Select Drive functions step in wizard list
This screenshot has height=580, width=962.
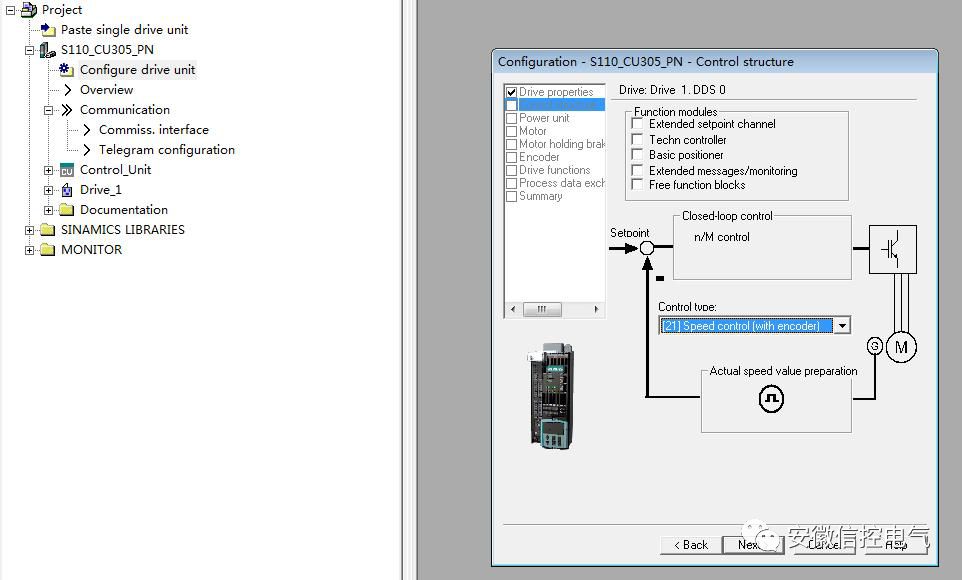pos(555,170)
